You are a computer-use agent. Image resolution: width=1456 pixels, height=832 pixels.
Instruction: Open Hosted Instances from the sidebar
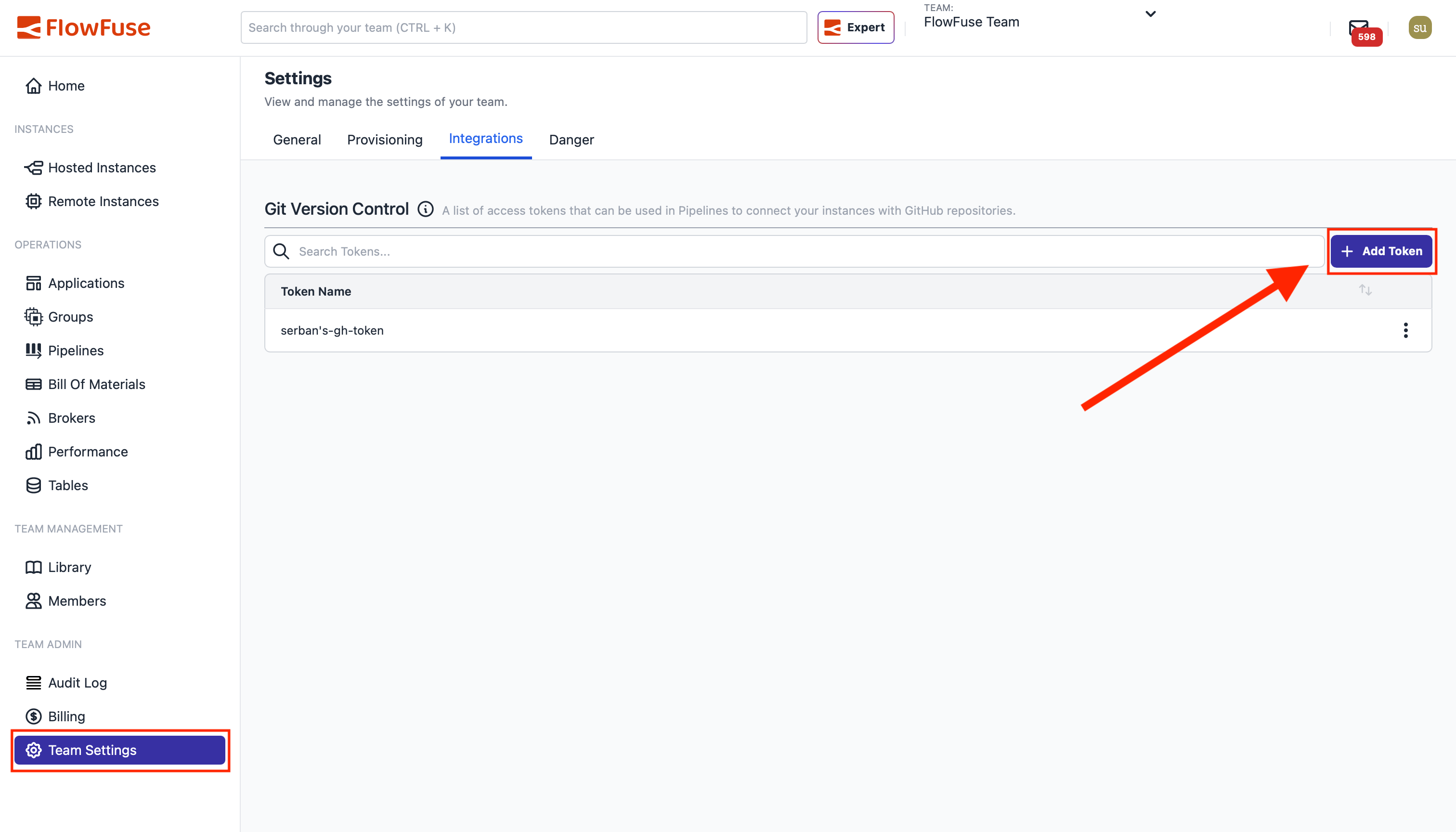click(102, 168)
